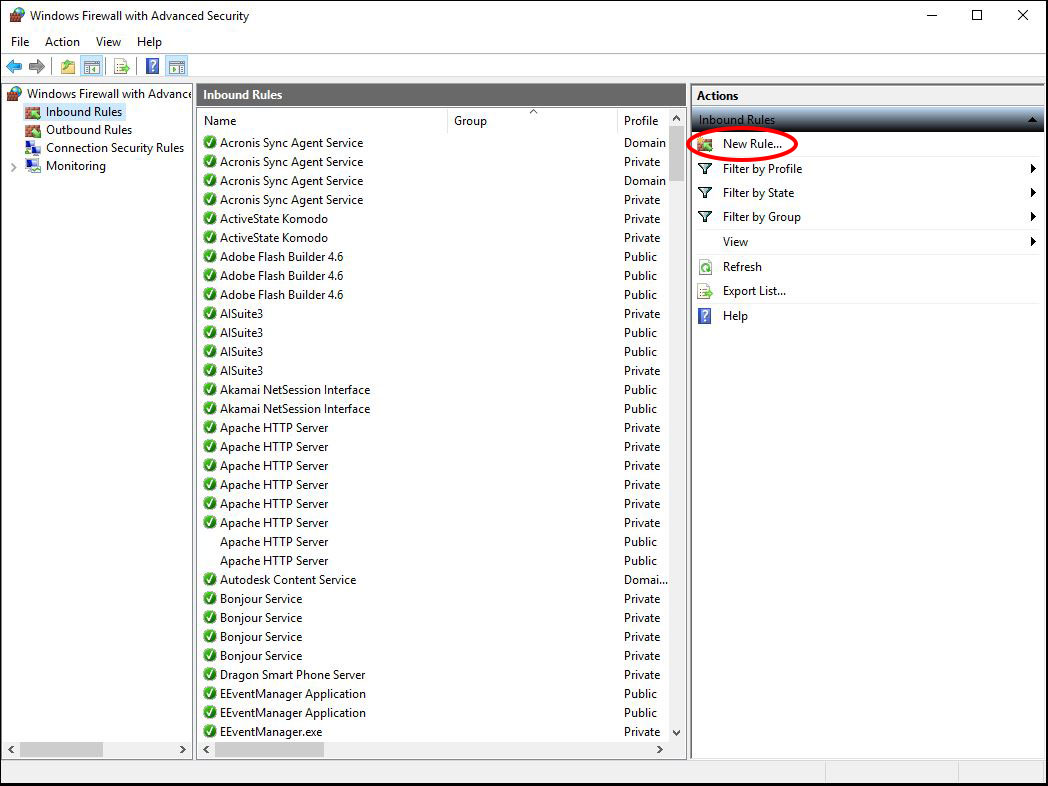The width and height of the screenshot is (1048, 786).
Task: Open the Filter by State submenu arrow
Action: tap(1033, 192)
